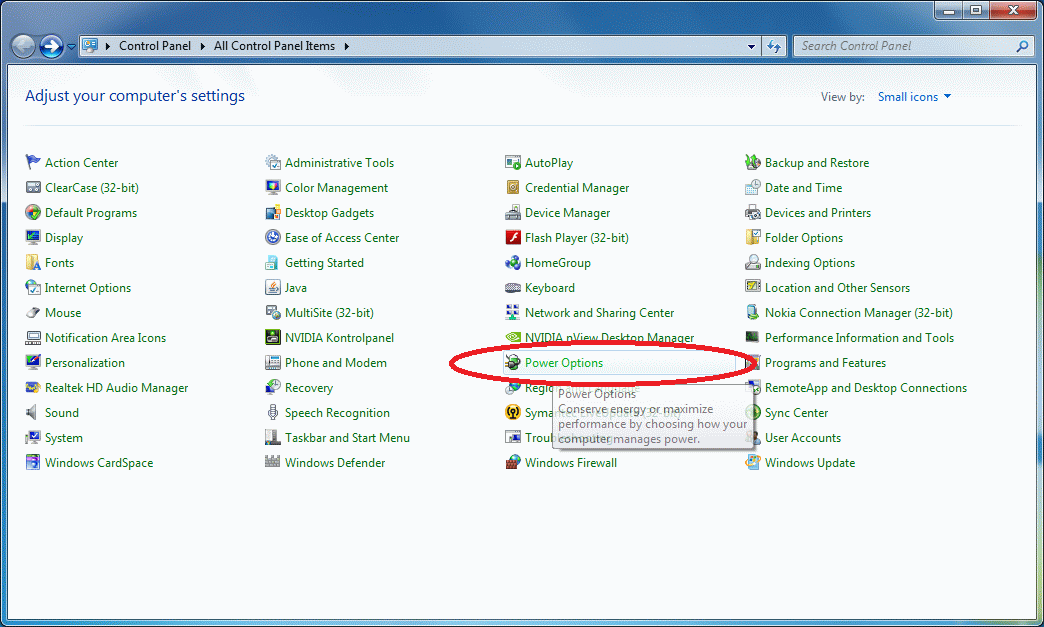
Task: Open the NVIDIA Kontrolpanel icon
Action: pos(273,337)
